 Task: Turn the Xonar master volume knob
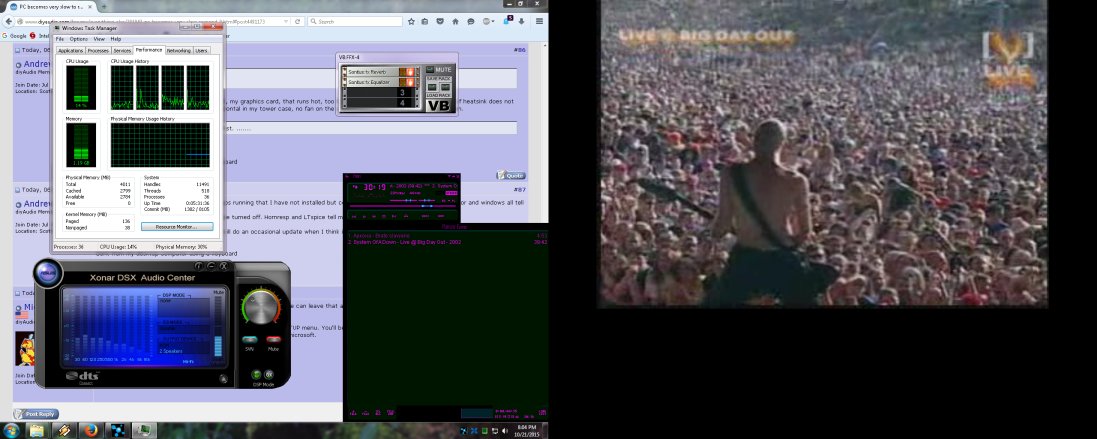261,306
